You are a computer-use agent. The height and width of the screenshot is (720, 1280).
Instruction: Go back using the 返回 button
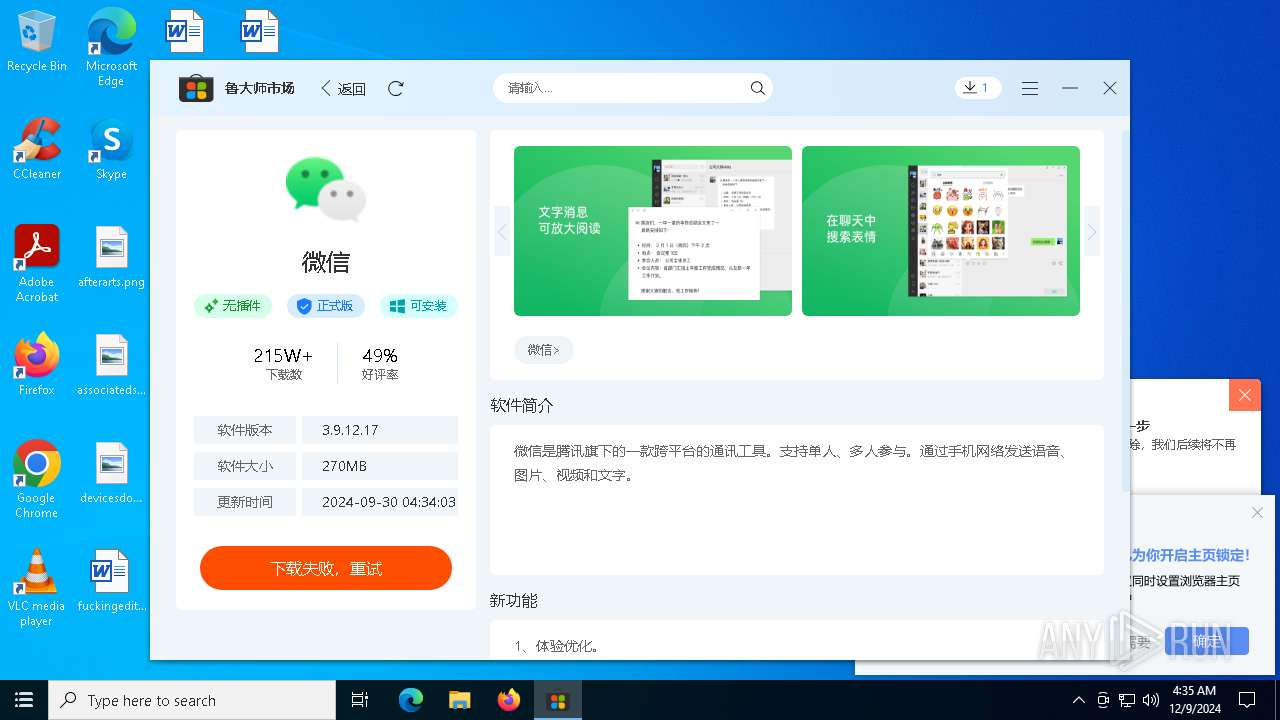(343, 88)
